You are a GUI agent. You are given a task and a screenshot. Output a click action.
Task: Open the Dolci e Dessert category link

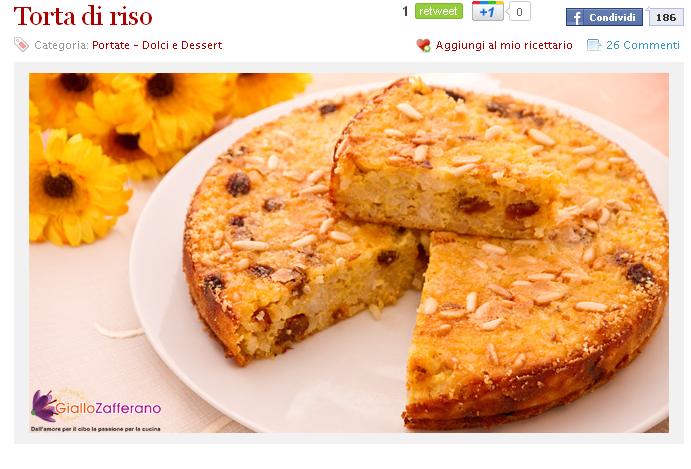[182, 45]
